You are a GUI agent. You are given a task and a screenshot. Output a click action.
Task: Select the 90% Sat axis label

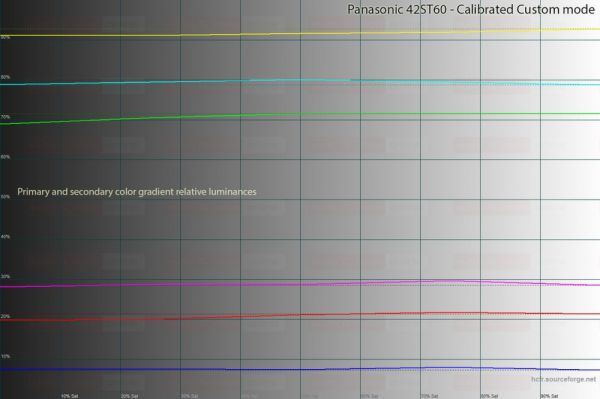pos(549,396)
